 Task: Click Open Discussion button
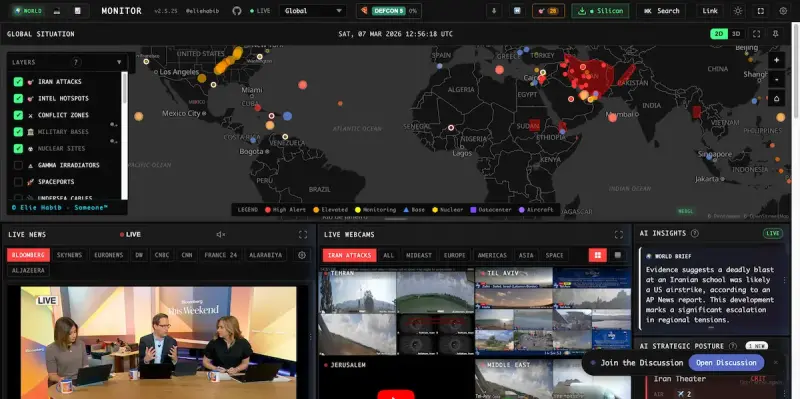pos(726,363)
